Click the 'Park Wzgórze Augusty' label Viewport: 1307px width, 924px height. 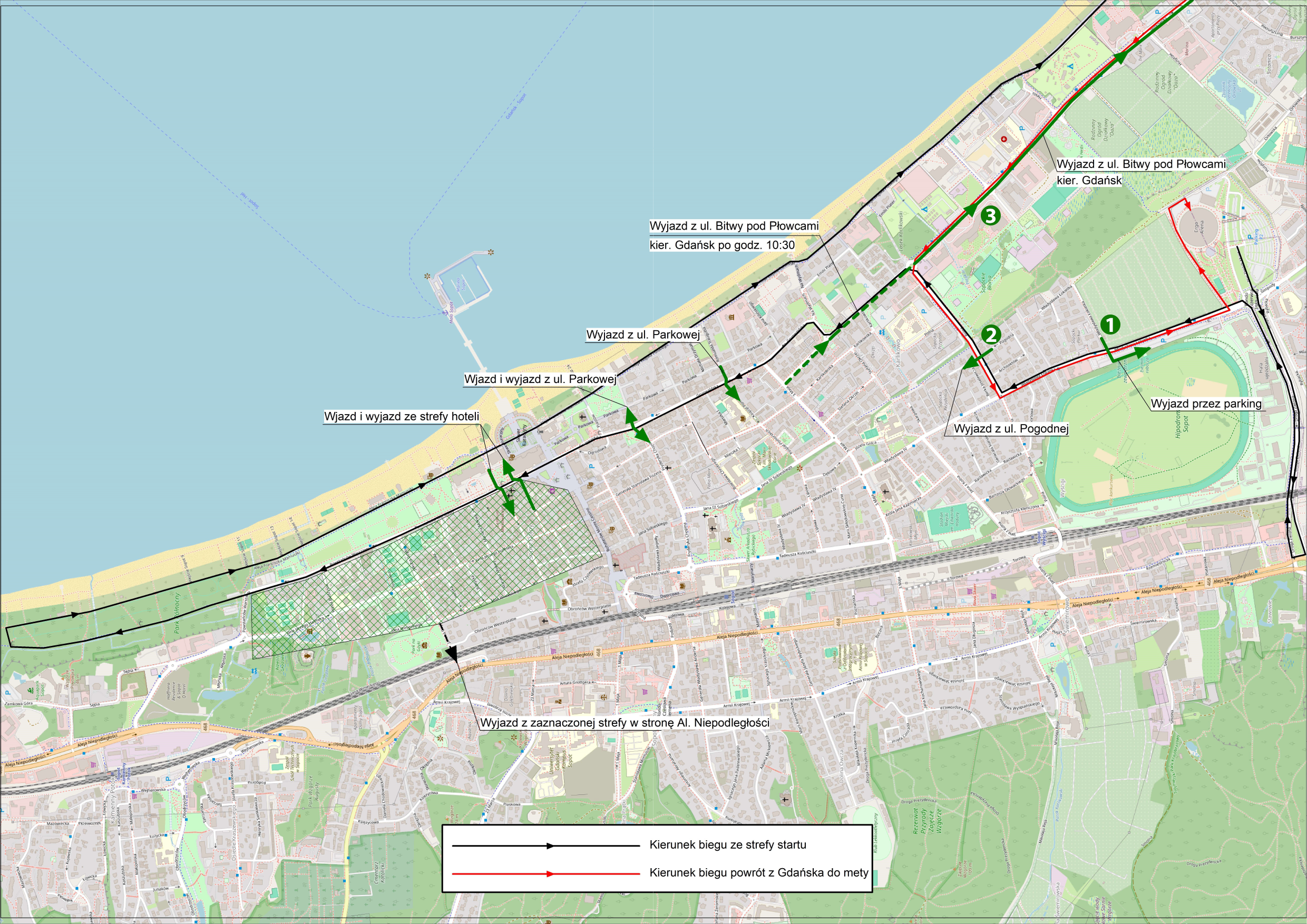coord(314,791)
